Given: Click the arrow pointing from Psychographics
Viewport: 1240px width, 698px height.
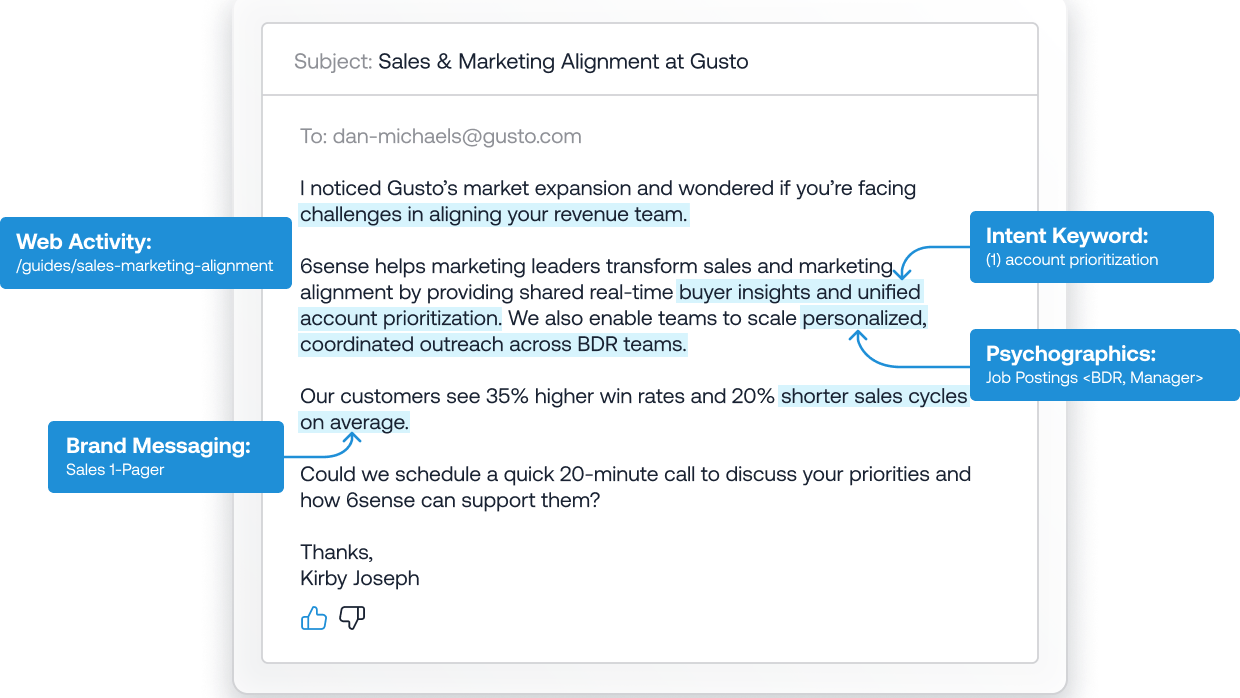Looking at the screenshot, I should coord(910,350).
